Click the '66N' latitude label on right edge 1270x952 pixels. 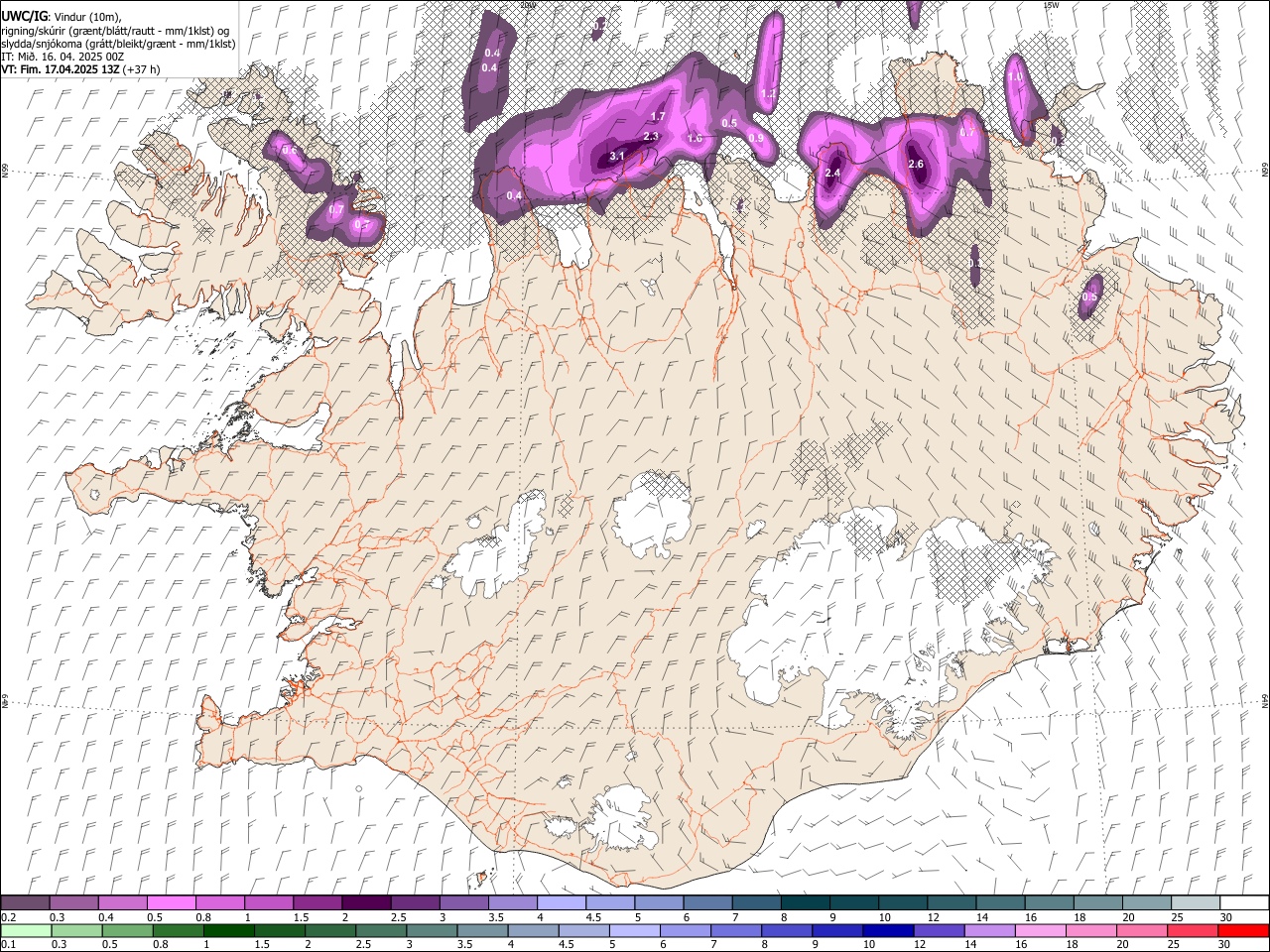tap(1265, 171)
